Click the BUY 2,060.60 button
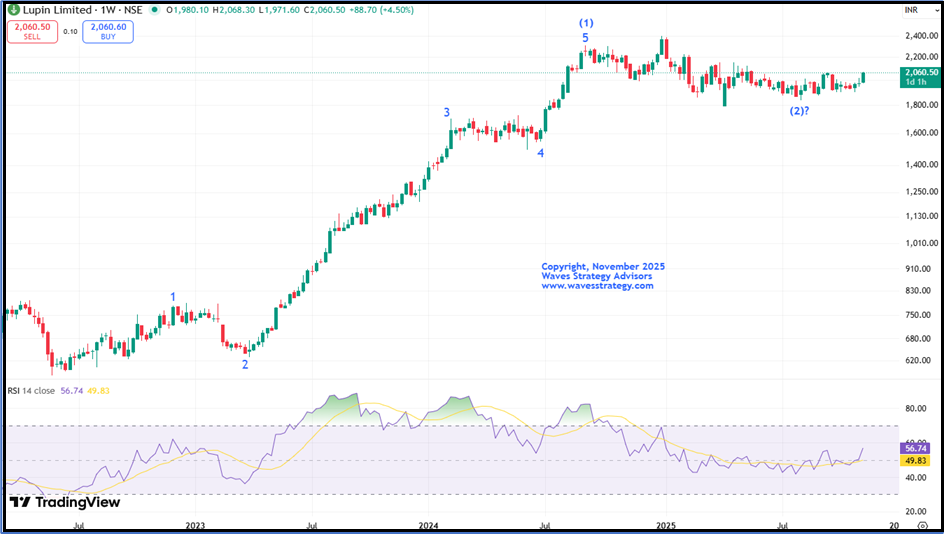 click(x=108, y=32)
